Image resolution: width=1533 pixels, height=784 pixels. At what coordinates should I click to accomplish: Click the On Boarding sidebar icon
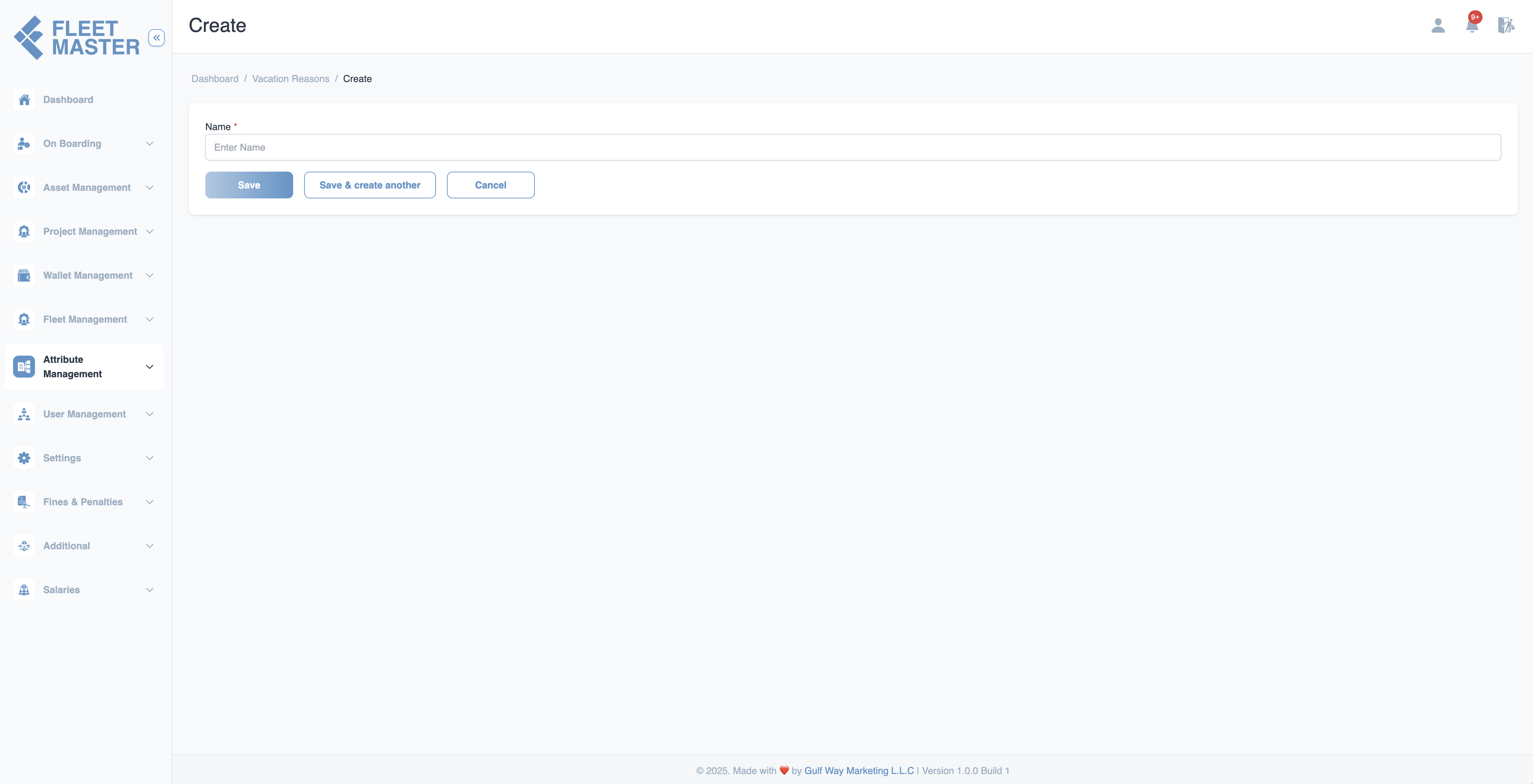[x=24, y=143]
